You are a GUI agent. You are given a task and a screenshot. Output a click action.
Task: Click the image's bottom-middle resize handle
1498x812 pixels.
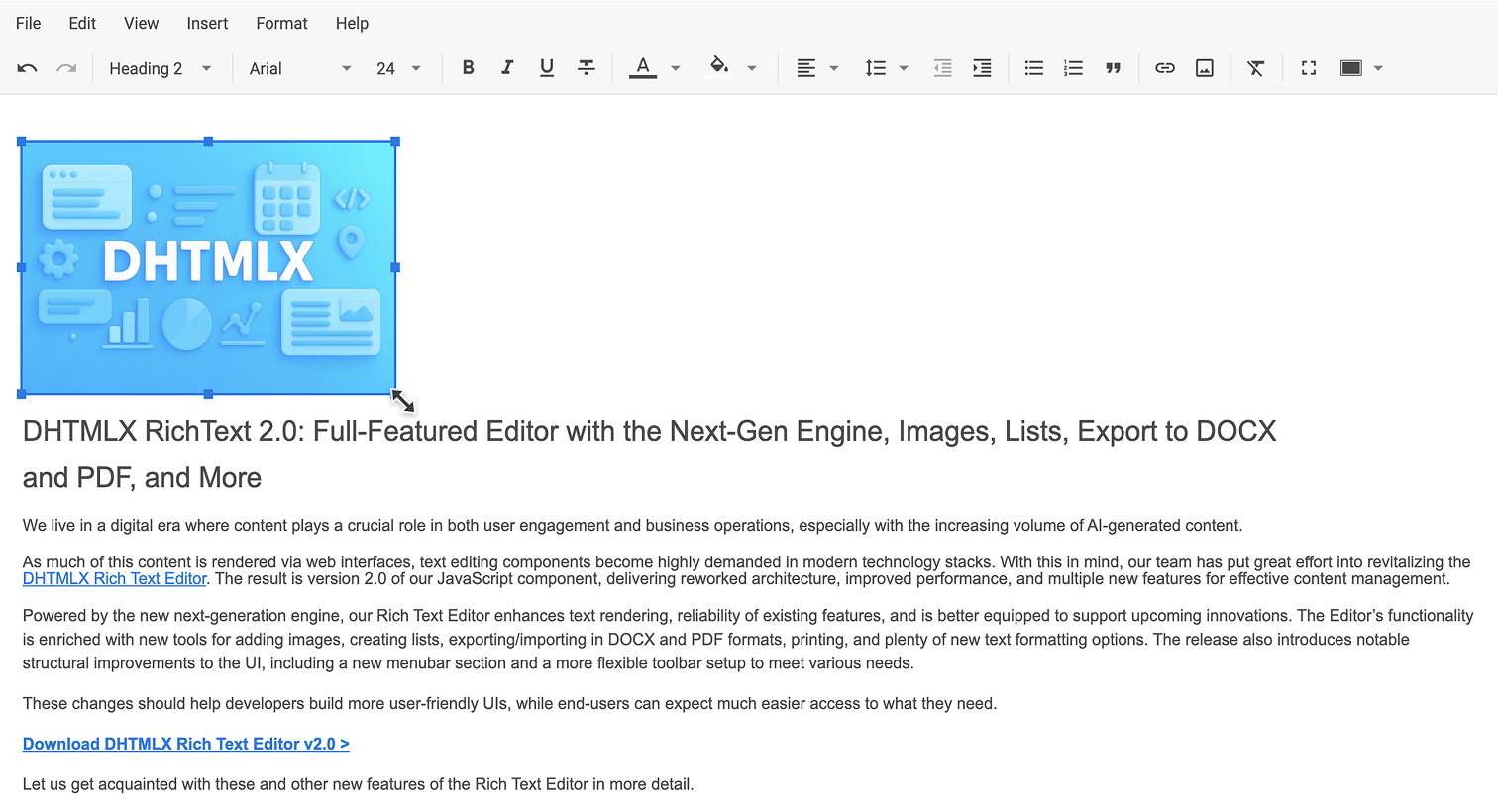tap(208, 394)
